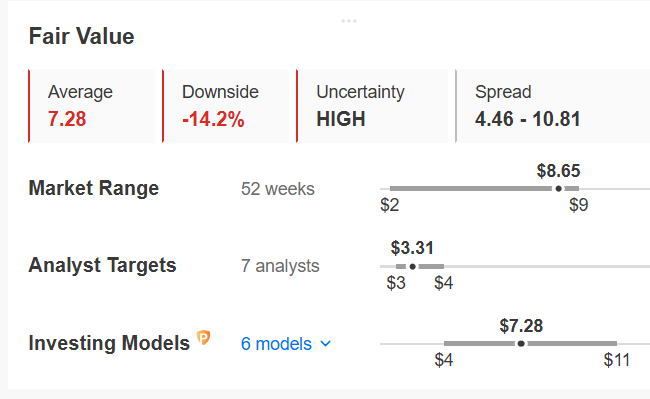Click the Market Range $8.65 marker dot
The width and height of the screenshot is (650, 399).
click(558, 189)
